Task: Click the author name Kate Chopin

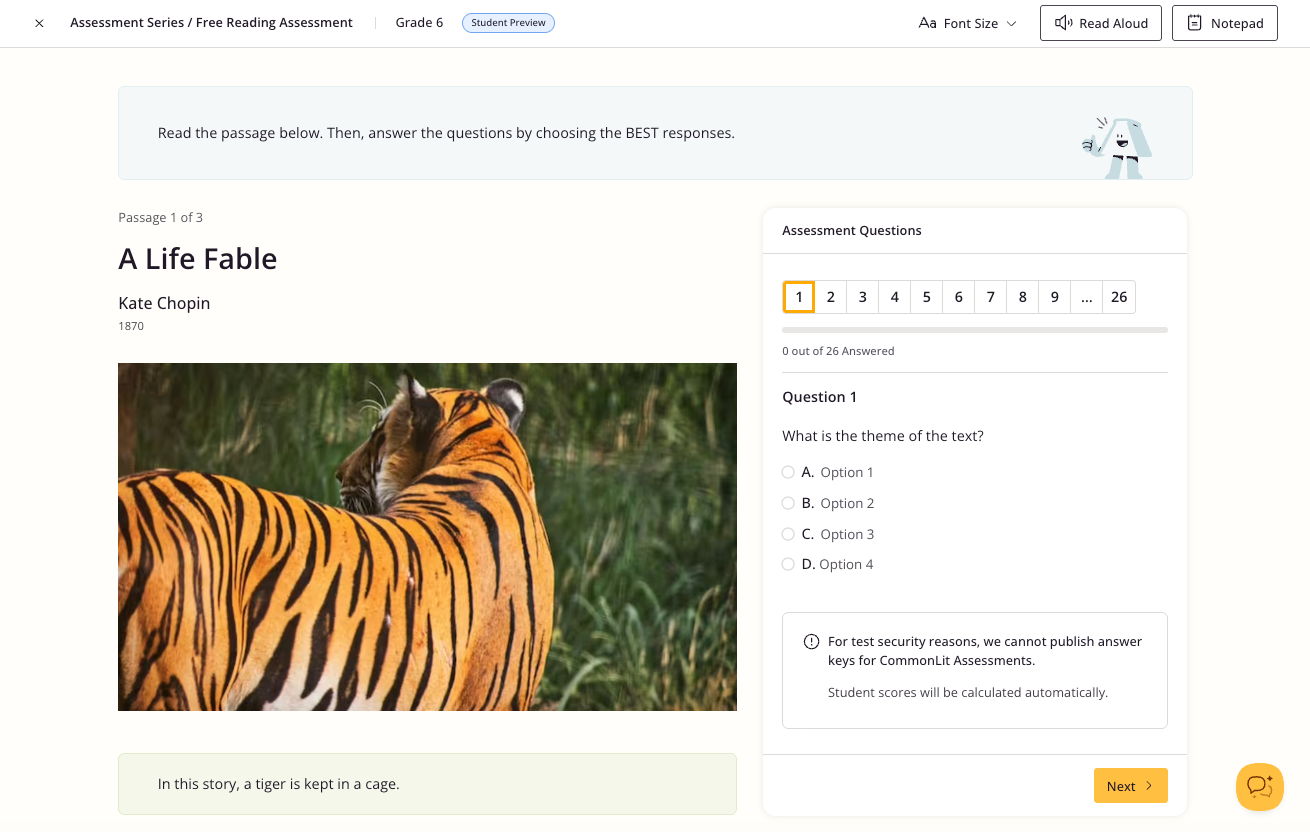Action: (164, 303)
